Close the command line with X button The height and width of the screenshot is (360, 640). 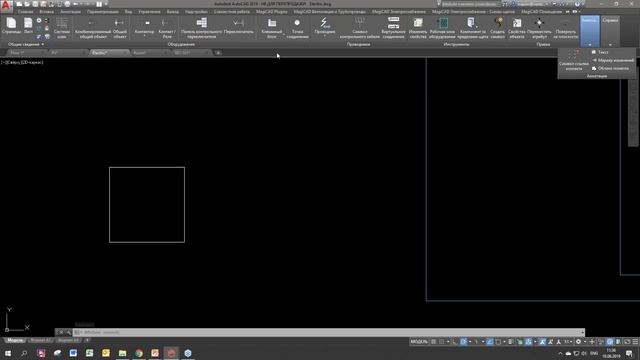click(x=61, y=332)
